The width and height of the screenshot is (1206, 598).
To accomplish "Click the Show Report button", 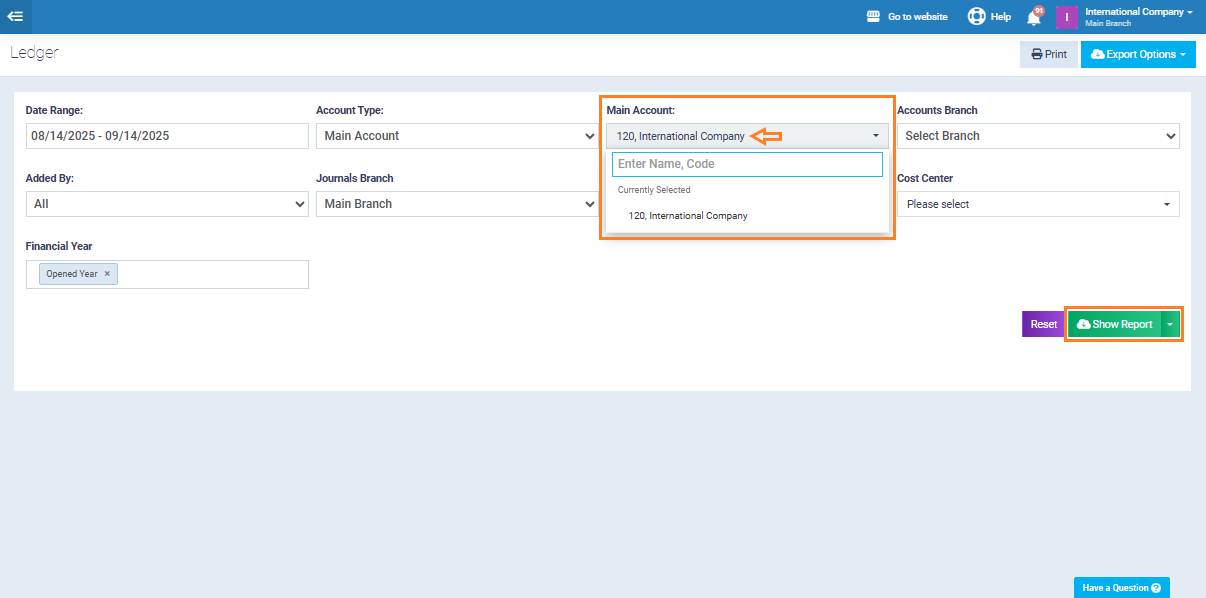I will point(1114,324).
